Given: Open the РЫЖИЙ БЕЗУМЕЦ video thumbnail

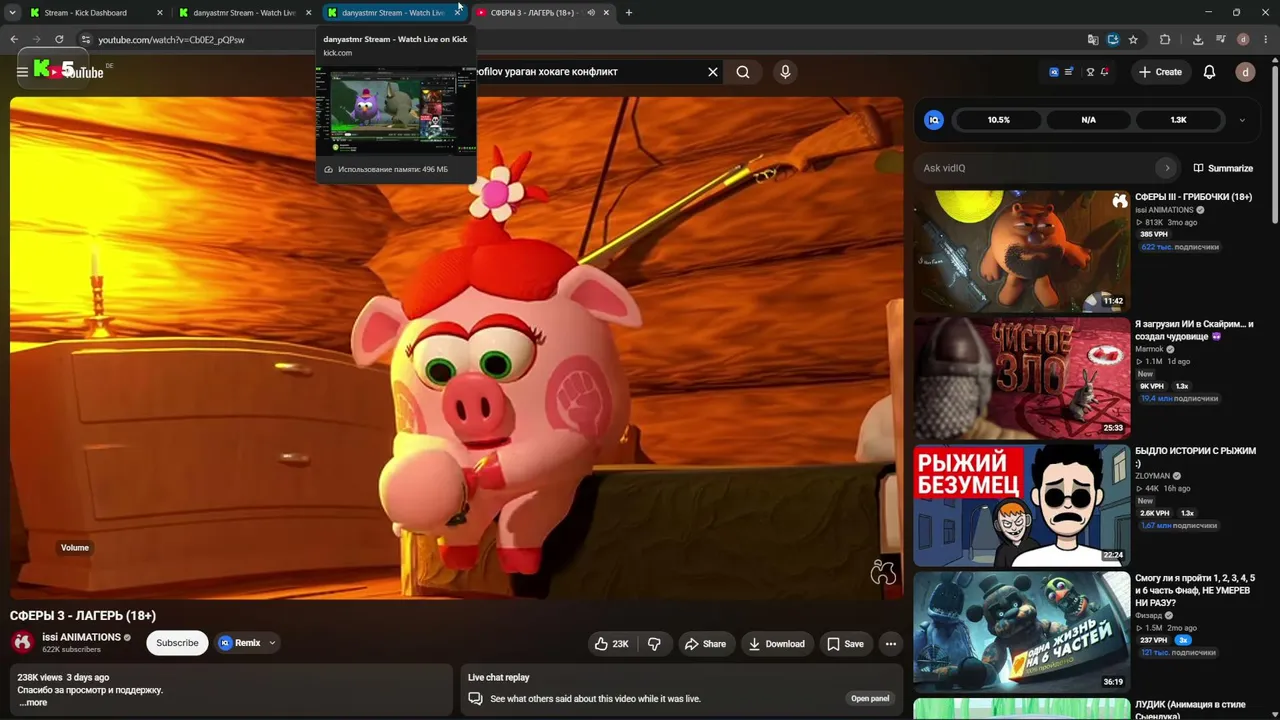Looking at the screenshot, I should point(1021,506).
